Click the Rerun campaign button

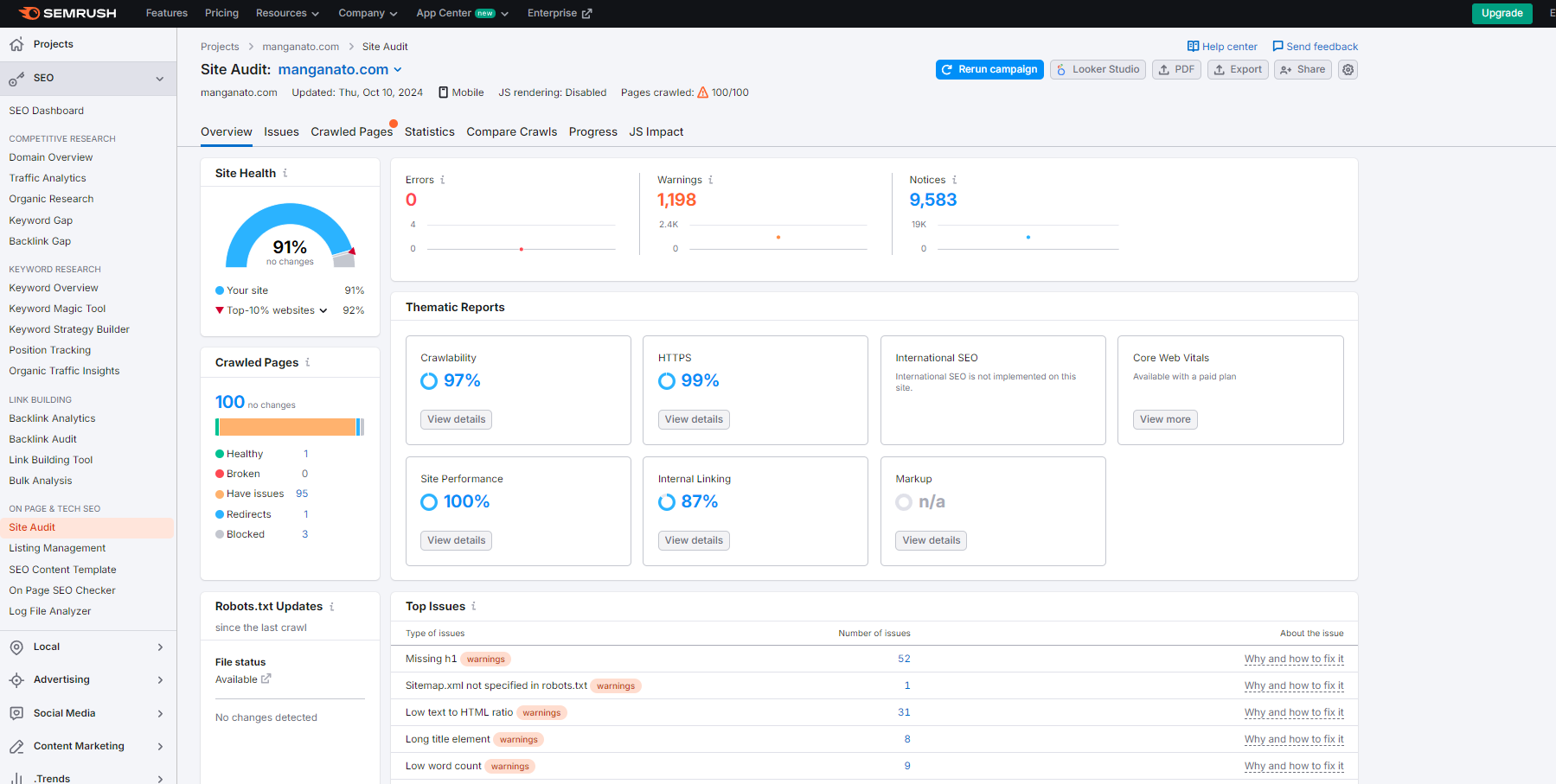(x=989, y=69)
